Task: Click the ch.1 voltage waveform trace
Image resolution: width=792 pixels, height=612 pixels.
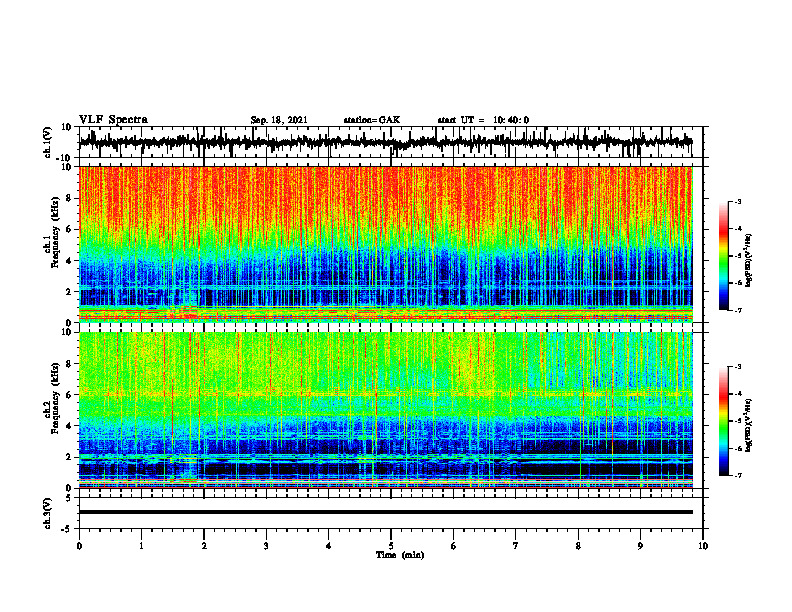Action: [x=386, y=142]
